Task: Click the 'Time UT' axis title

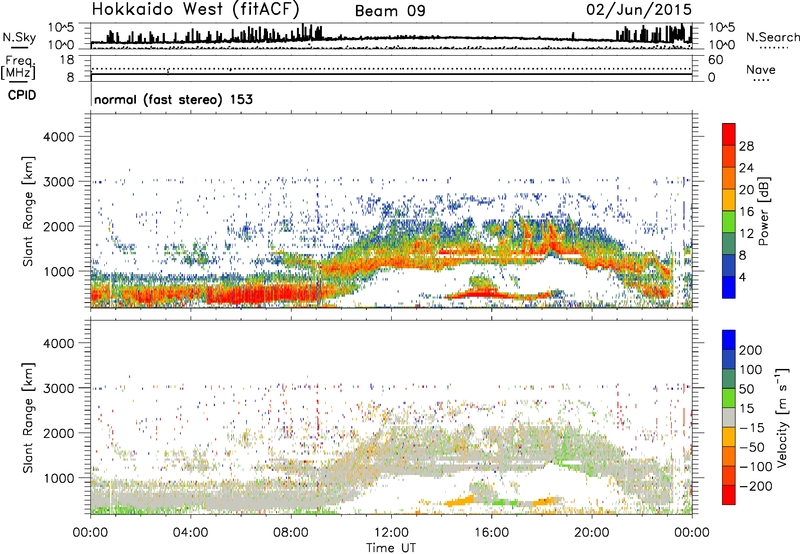Action: pyautogui.click(x=391, y=547)
